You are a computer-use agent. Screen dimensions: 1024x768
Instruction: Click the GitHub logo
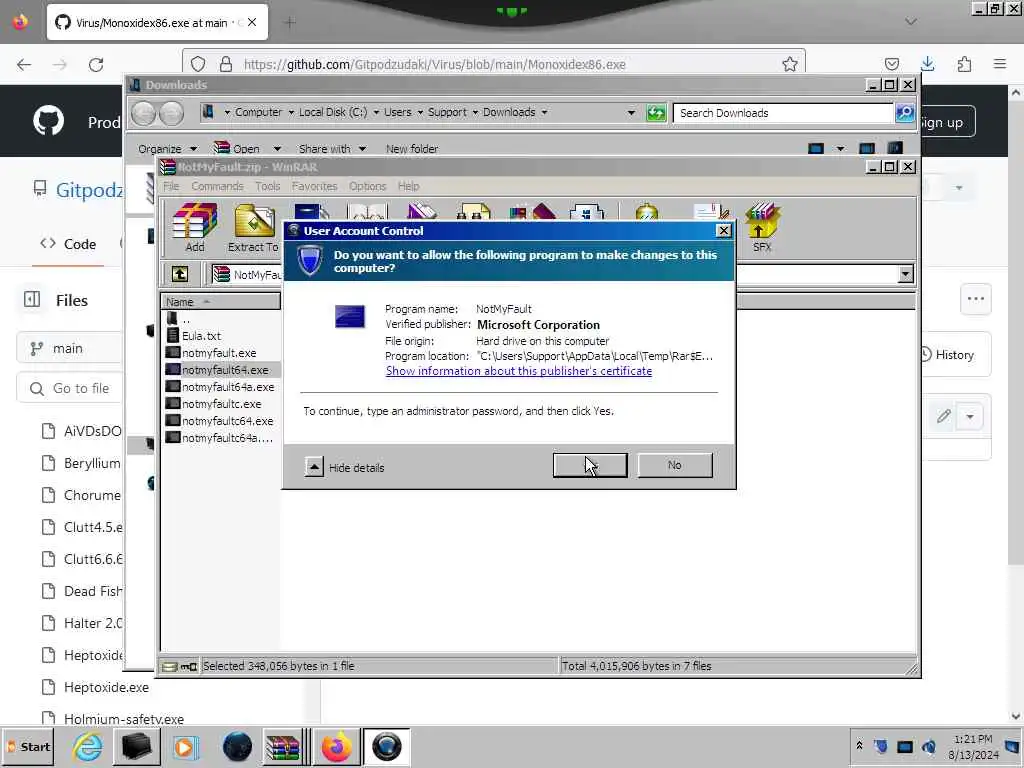point(48,121)
